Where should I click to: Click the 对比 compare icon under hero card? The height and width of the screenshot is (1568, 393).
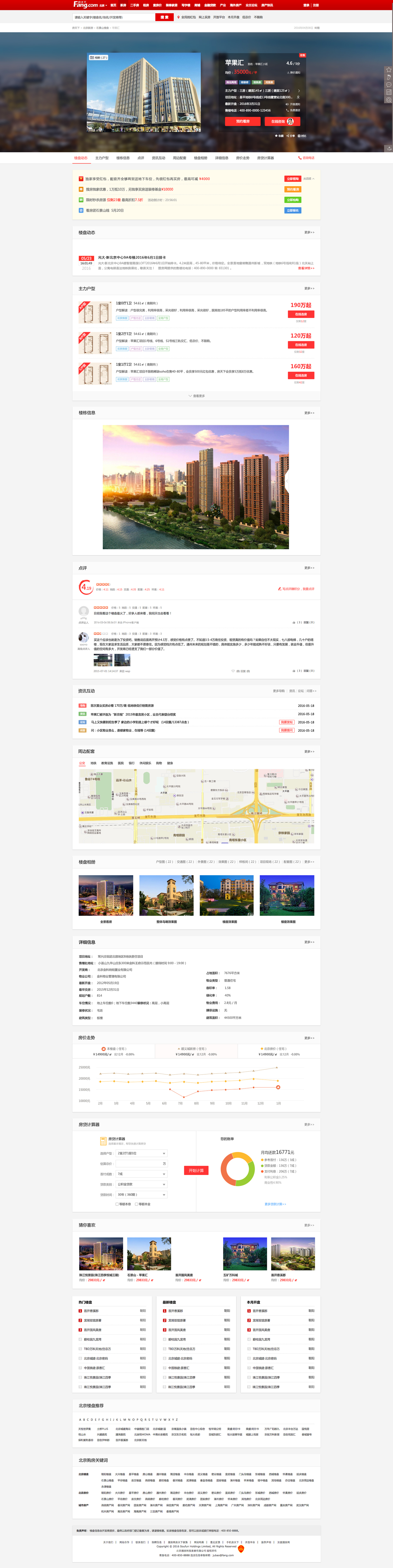(299, 136)
